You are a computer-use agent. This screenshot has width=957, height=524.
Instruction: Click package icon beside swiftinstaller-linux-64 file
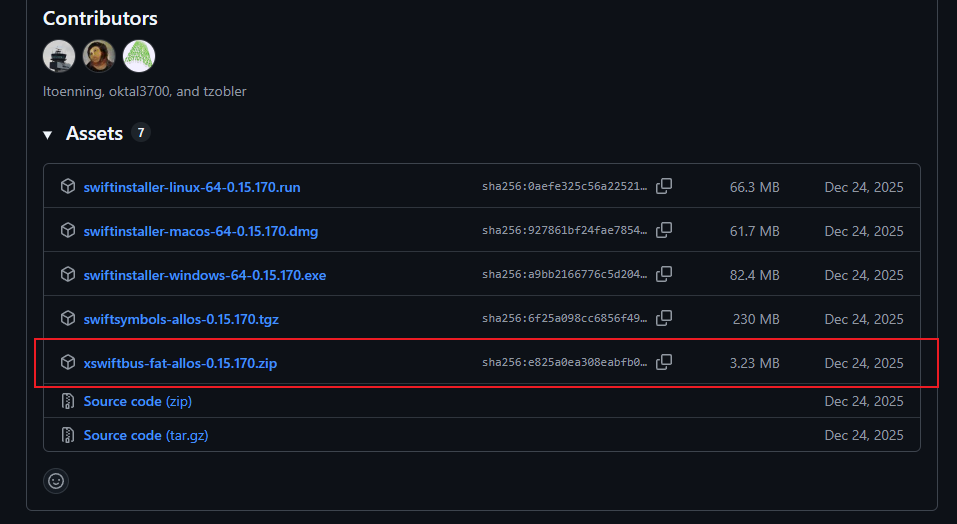point(68,186)
